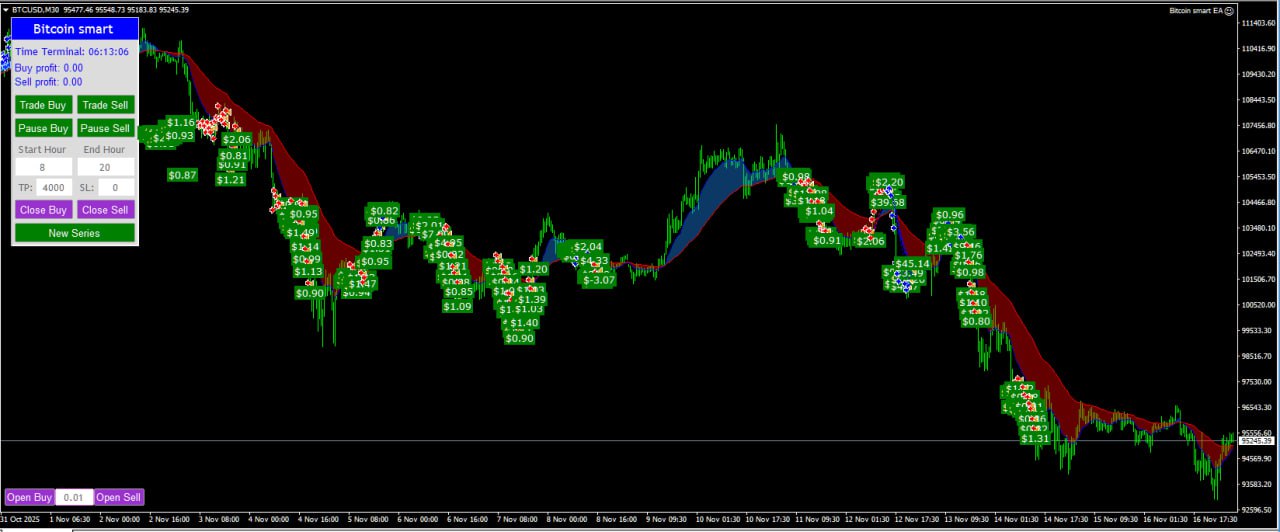Screen dimensions: 1280x532
Task: Click the 111403.60 price axis label
Action: 1257,23
